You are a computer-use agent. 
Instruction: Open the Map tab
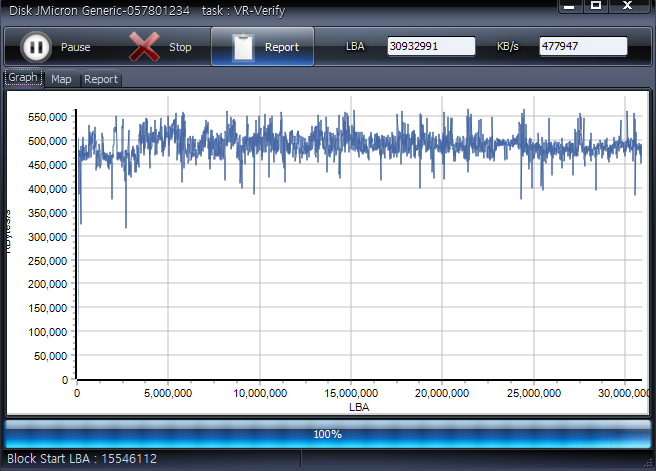pyautogui.click(x=61, y=79)
